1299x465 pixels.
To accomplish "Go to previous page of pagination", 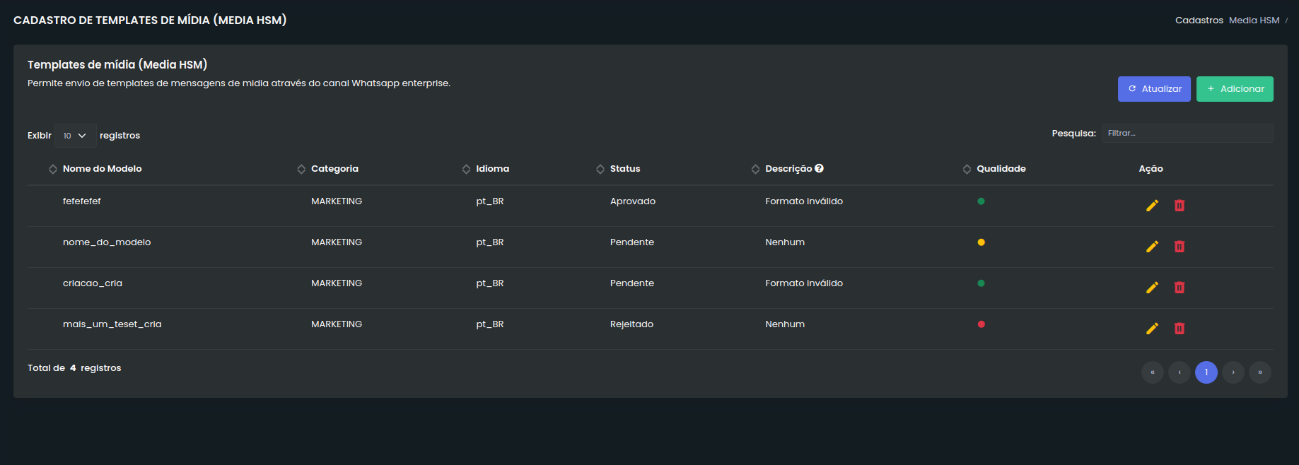I will pos(1179,372).
